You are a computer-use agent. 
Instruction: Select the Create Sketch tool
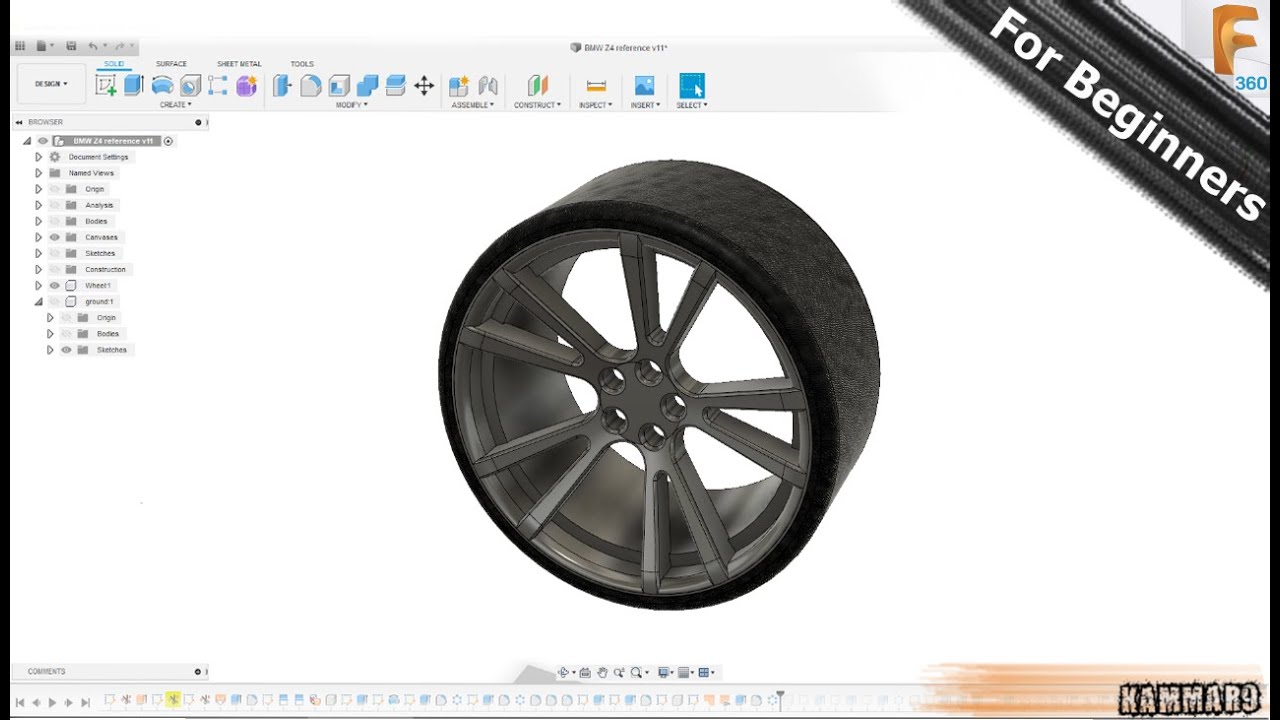click(x=106, y=86)
